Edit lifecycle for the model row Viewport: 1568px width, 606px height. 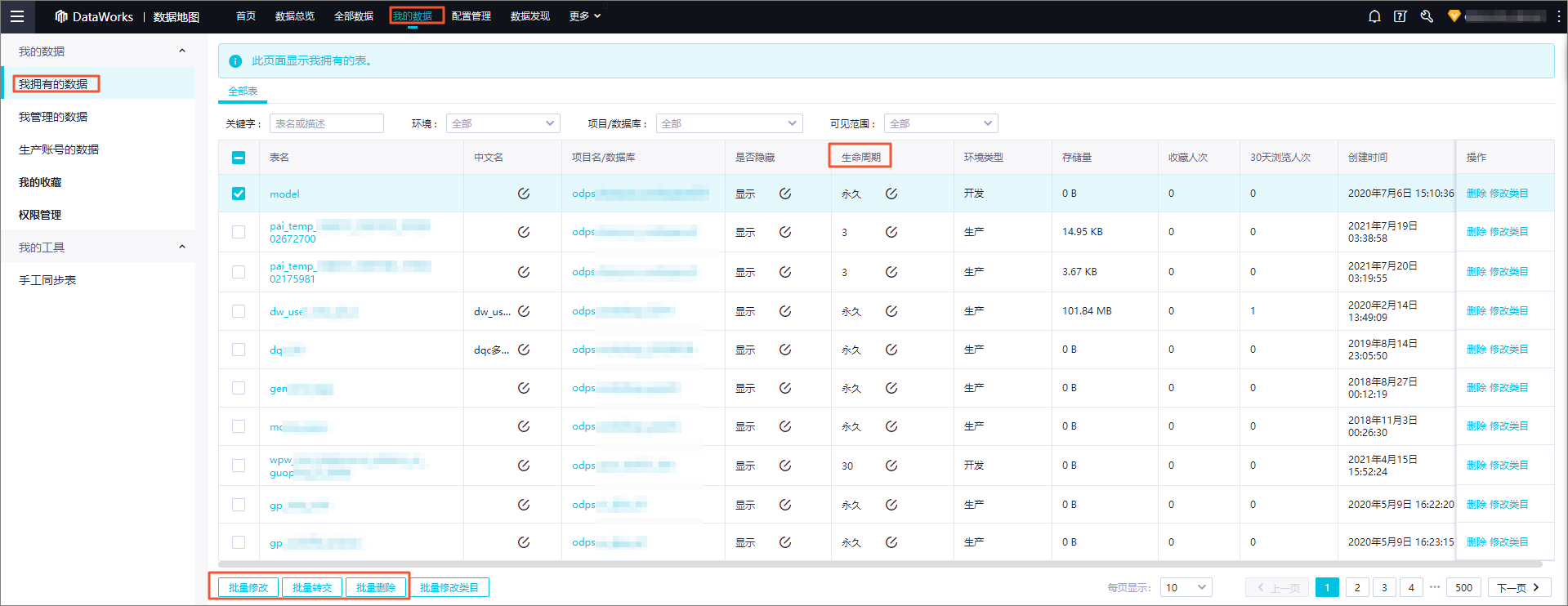coord(891,194)
